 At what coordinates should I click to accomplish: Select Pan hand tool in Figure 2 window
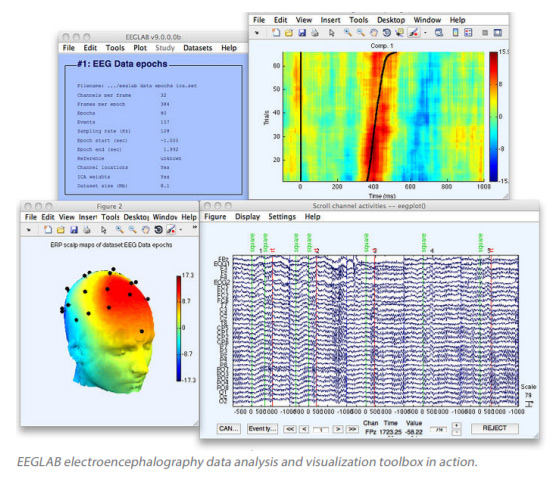pos(145,230)
